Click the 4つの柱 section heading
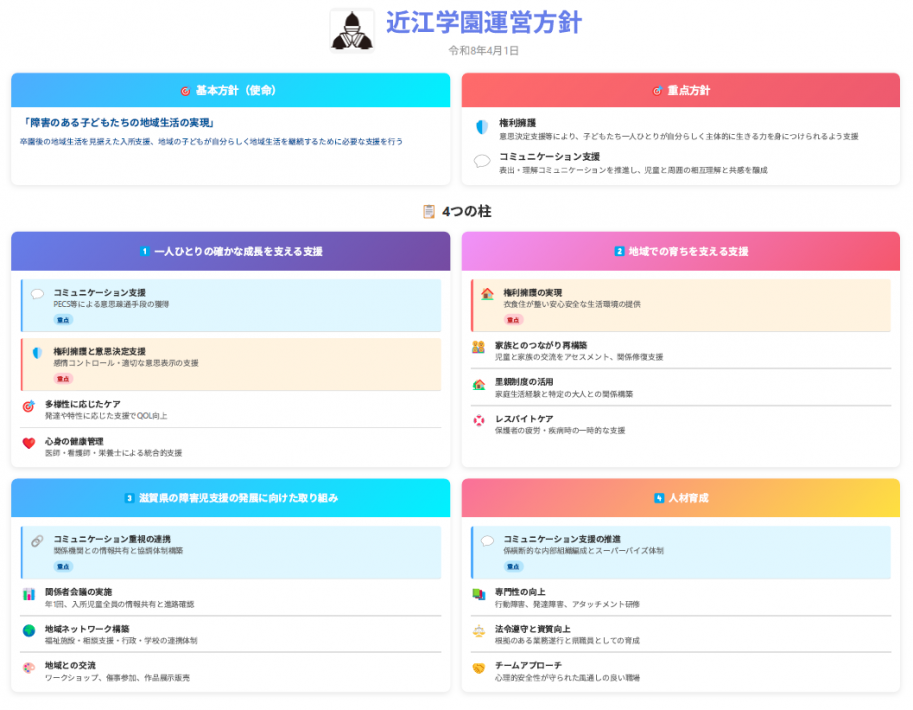913x710 pixels. pos(466,211)
